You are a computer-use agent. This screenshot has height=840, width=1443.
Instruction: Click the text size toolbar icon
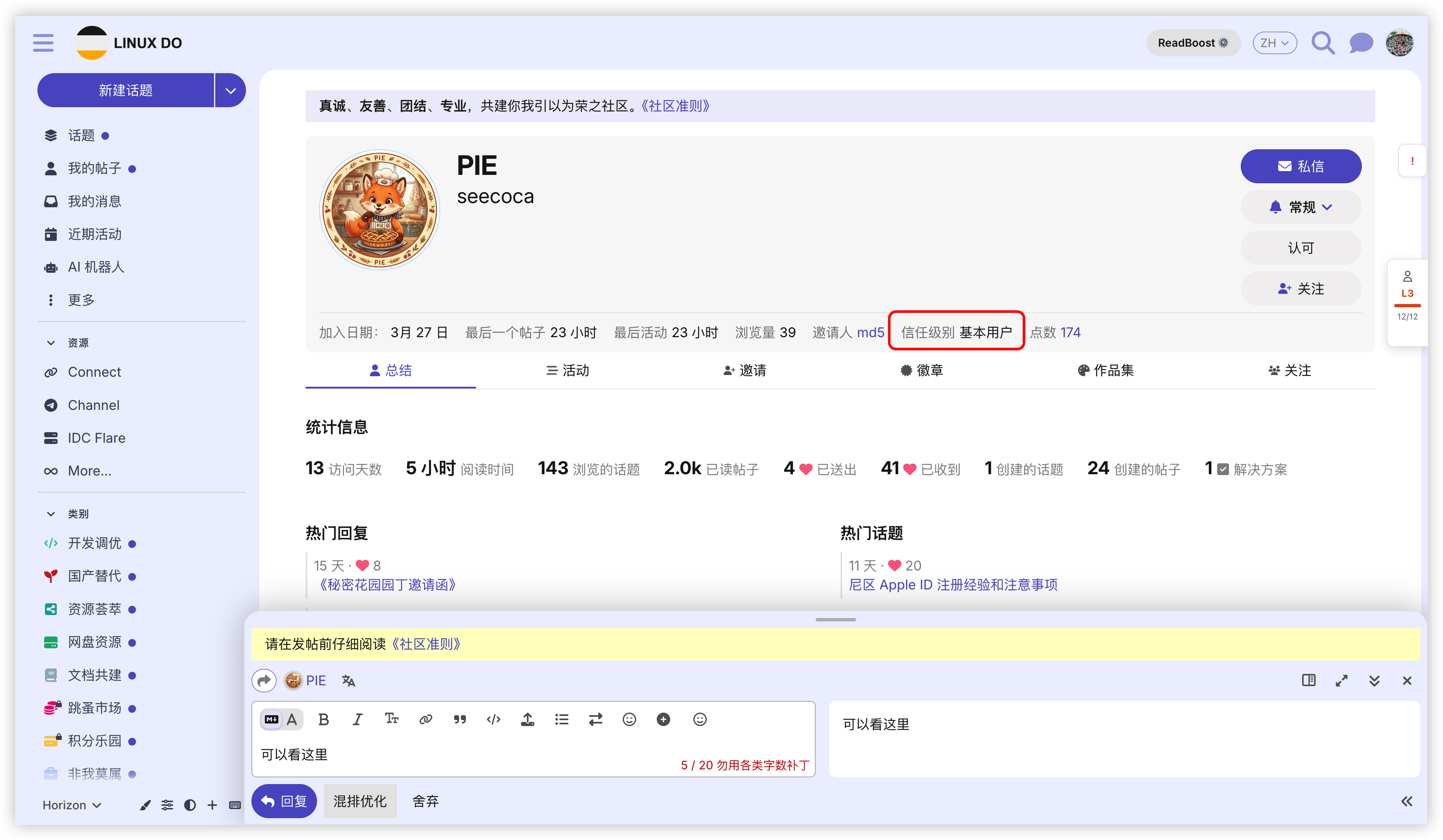[x=392, y=719]
